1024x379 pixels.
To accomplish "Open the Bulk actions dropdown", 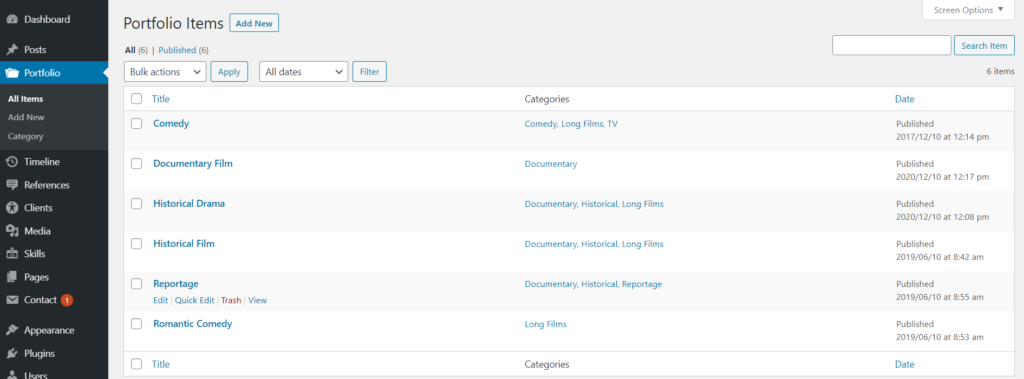I will [x=165, y=72].
